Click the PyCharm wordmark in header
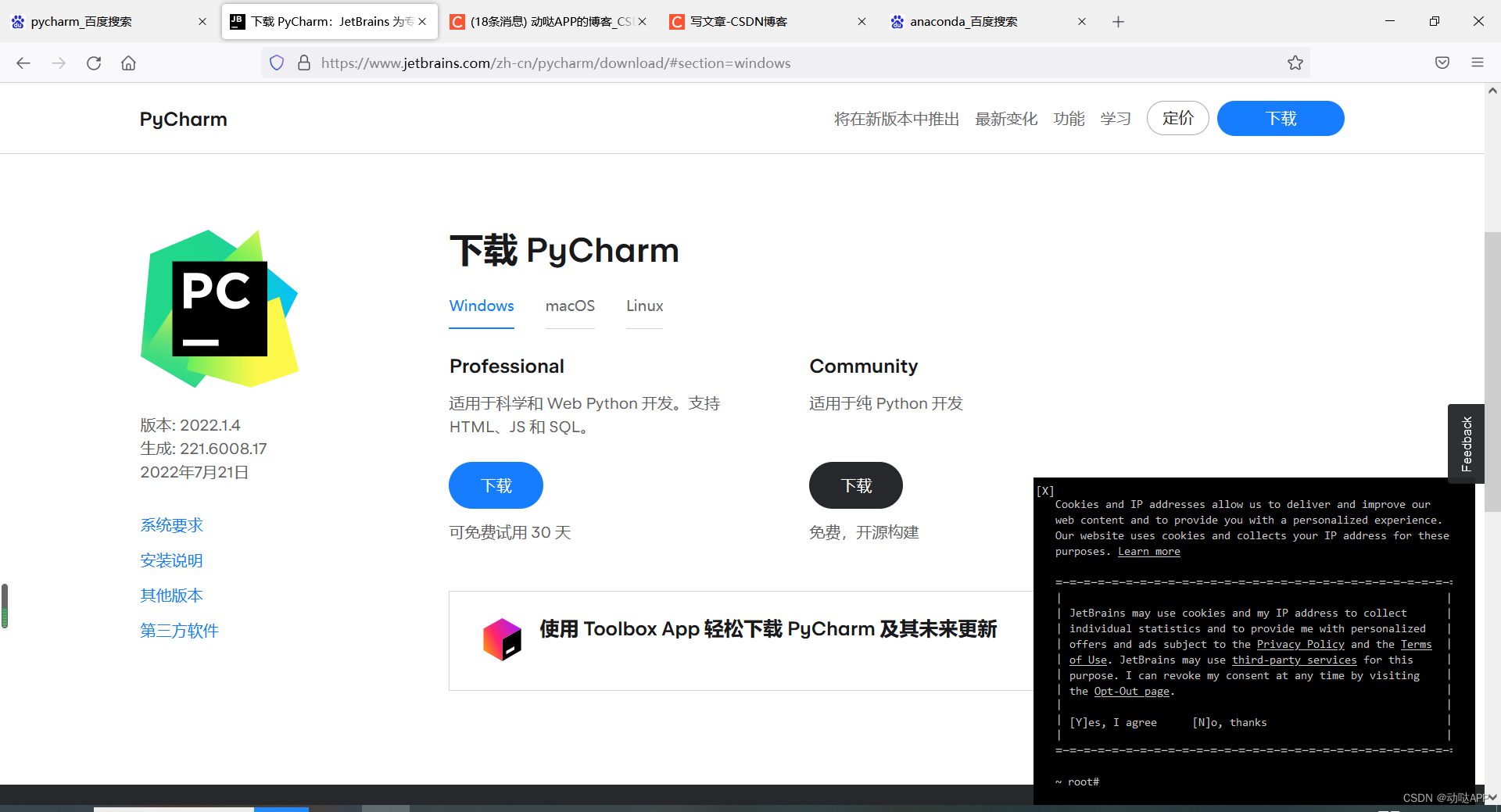1501x812 pixels. click(x=184, y=119)
